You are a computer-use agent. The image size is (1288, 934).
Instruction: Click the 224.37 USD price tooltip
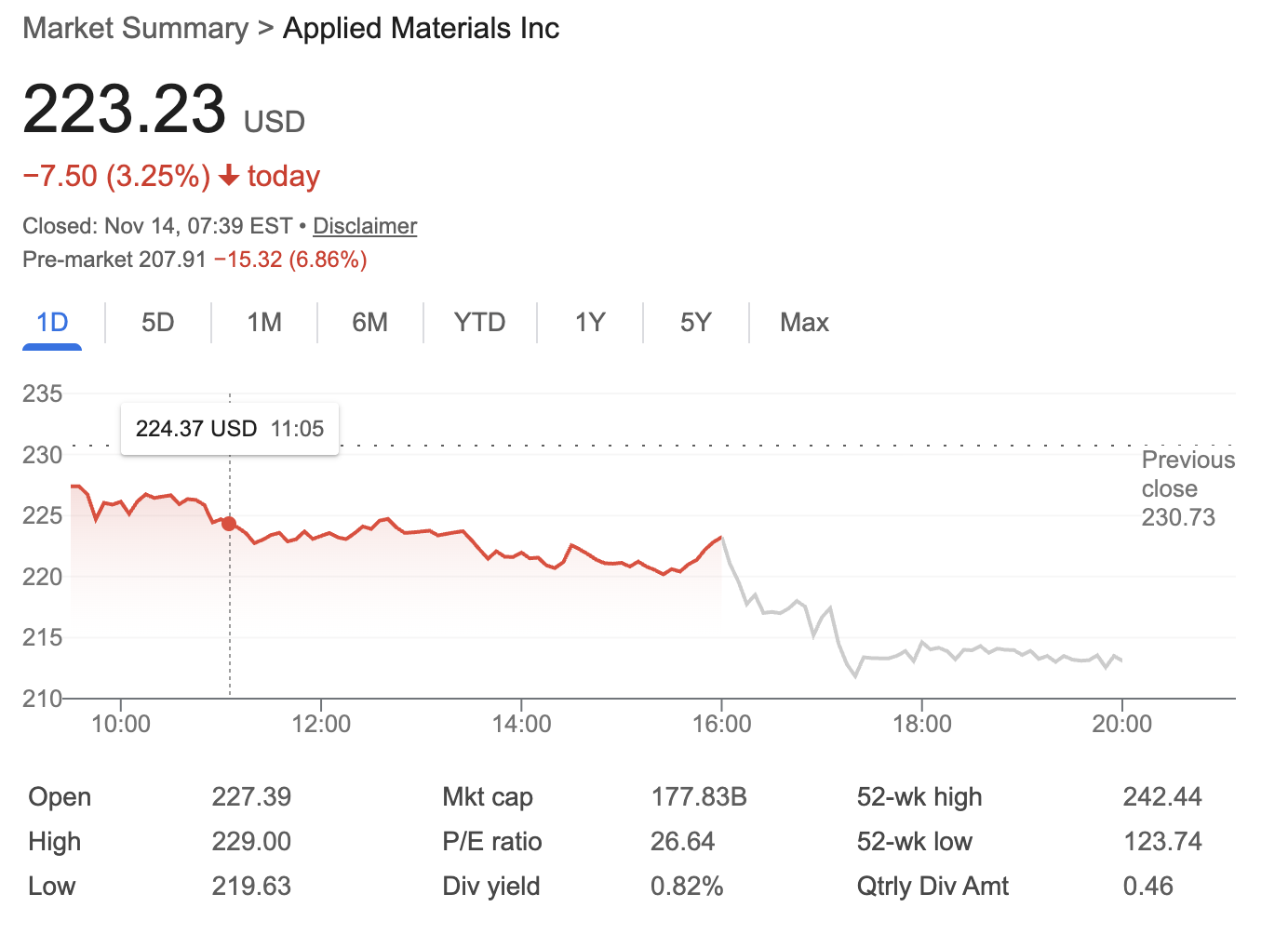[229, 428]
